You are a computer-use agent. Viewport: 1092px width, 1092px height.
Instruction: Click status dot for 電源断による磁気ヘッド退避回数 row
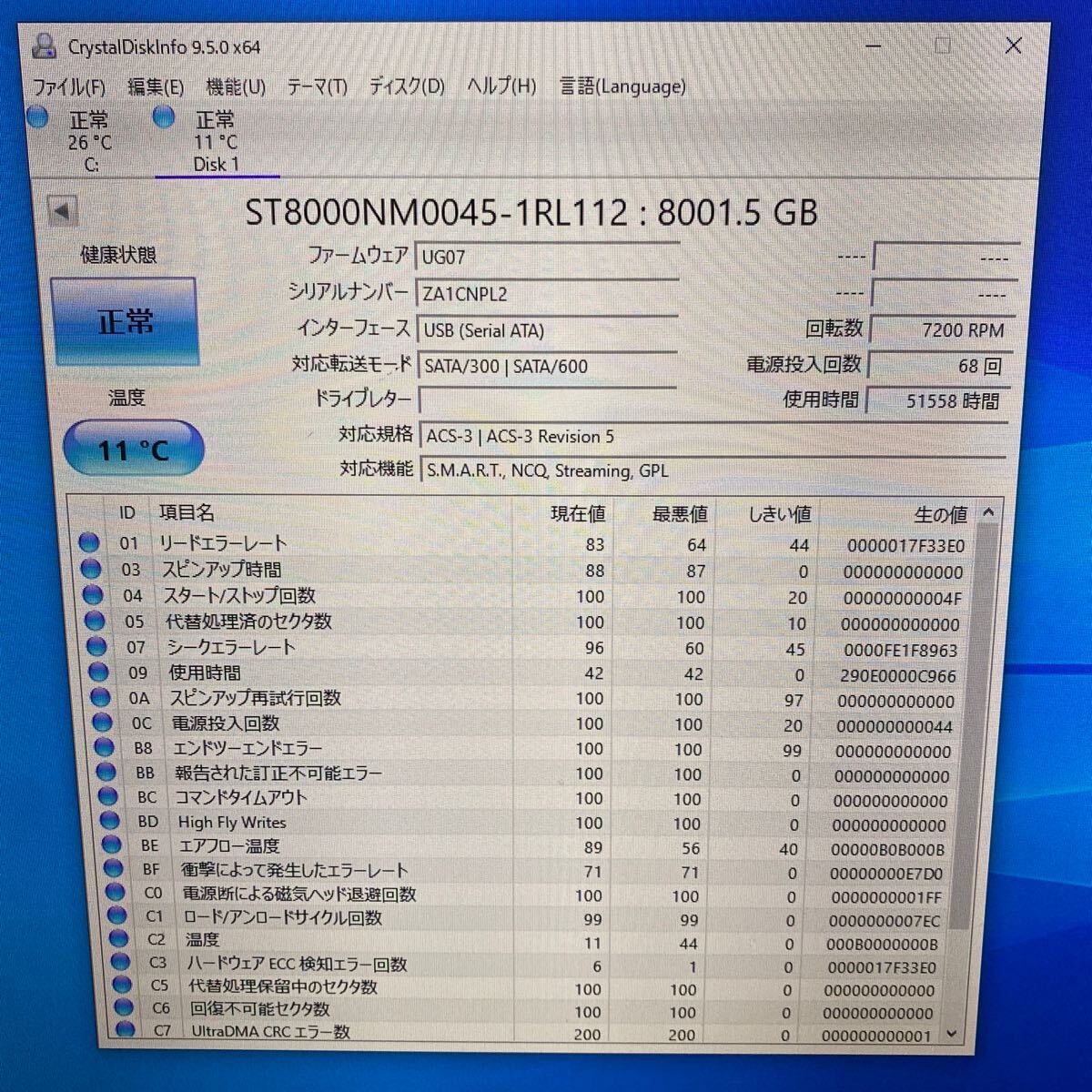116,893
